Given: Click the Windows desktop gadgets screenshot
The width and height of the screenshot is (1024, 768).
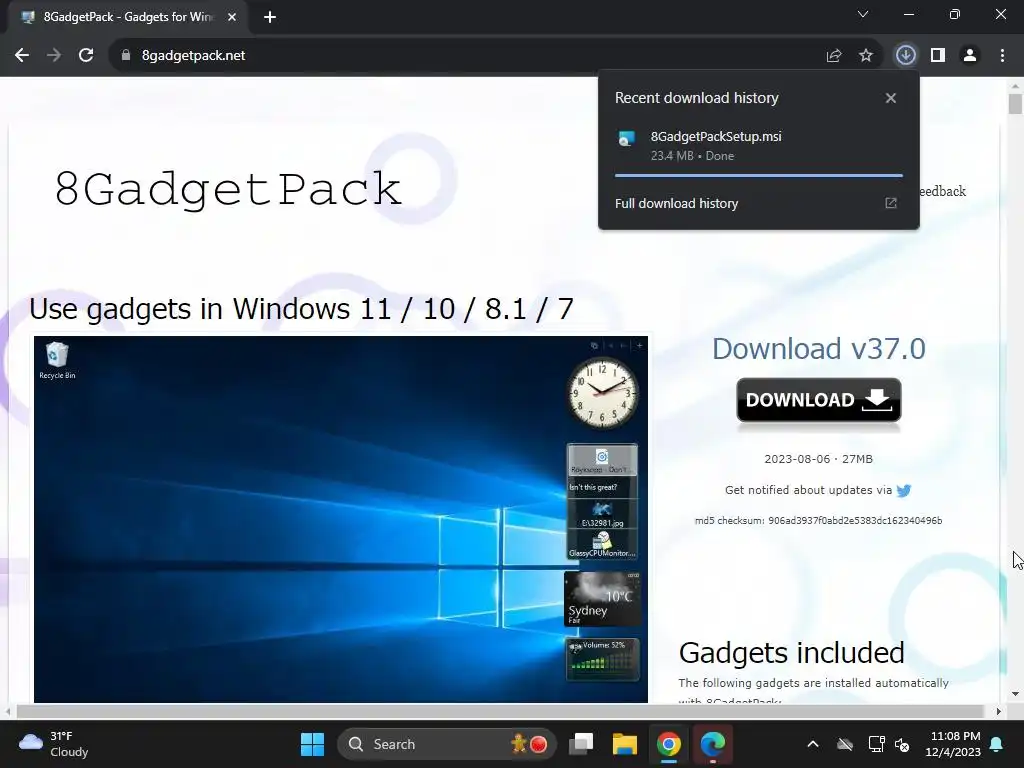Looking at the screenshot, I should [341, 519].
